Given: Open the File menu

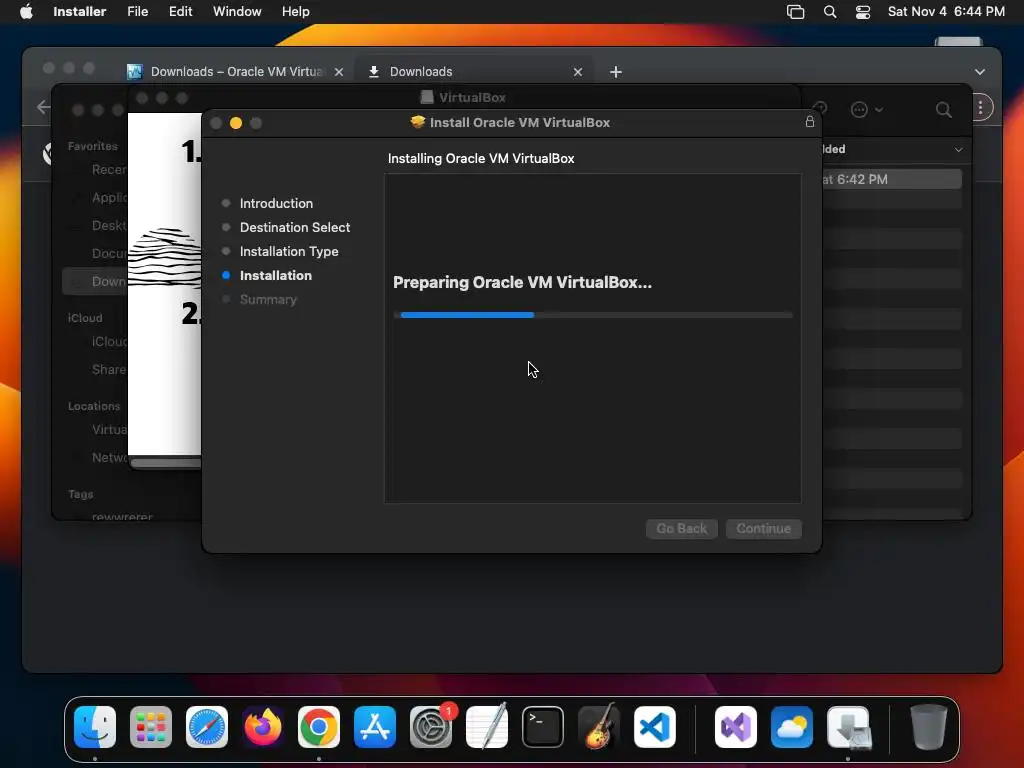Looking at the screenshot, I should [x=137, y=12].
